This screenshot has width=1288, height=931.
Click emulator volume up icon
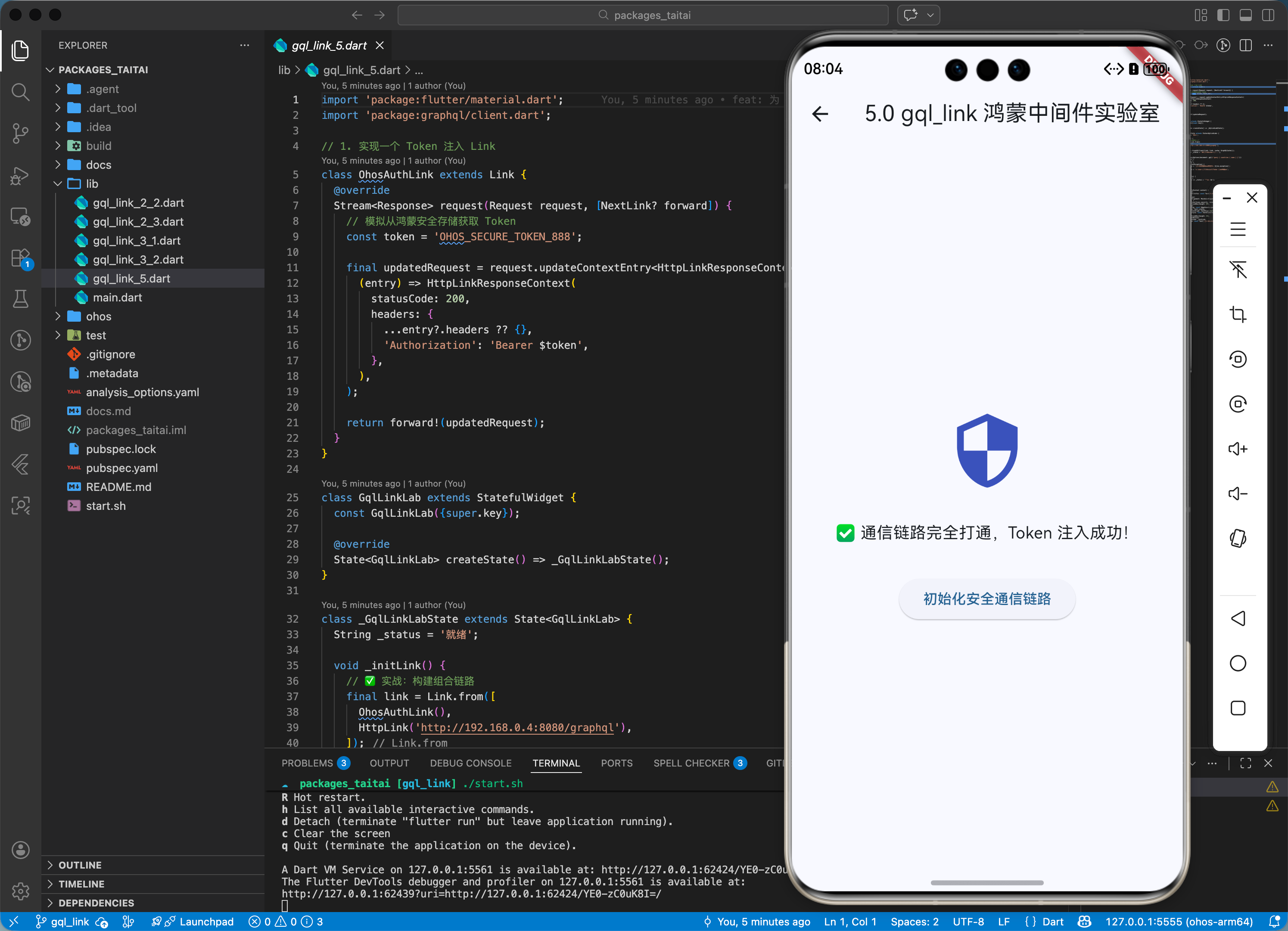pyautogui.click(x=1238, y=449)
